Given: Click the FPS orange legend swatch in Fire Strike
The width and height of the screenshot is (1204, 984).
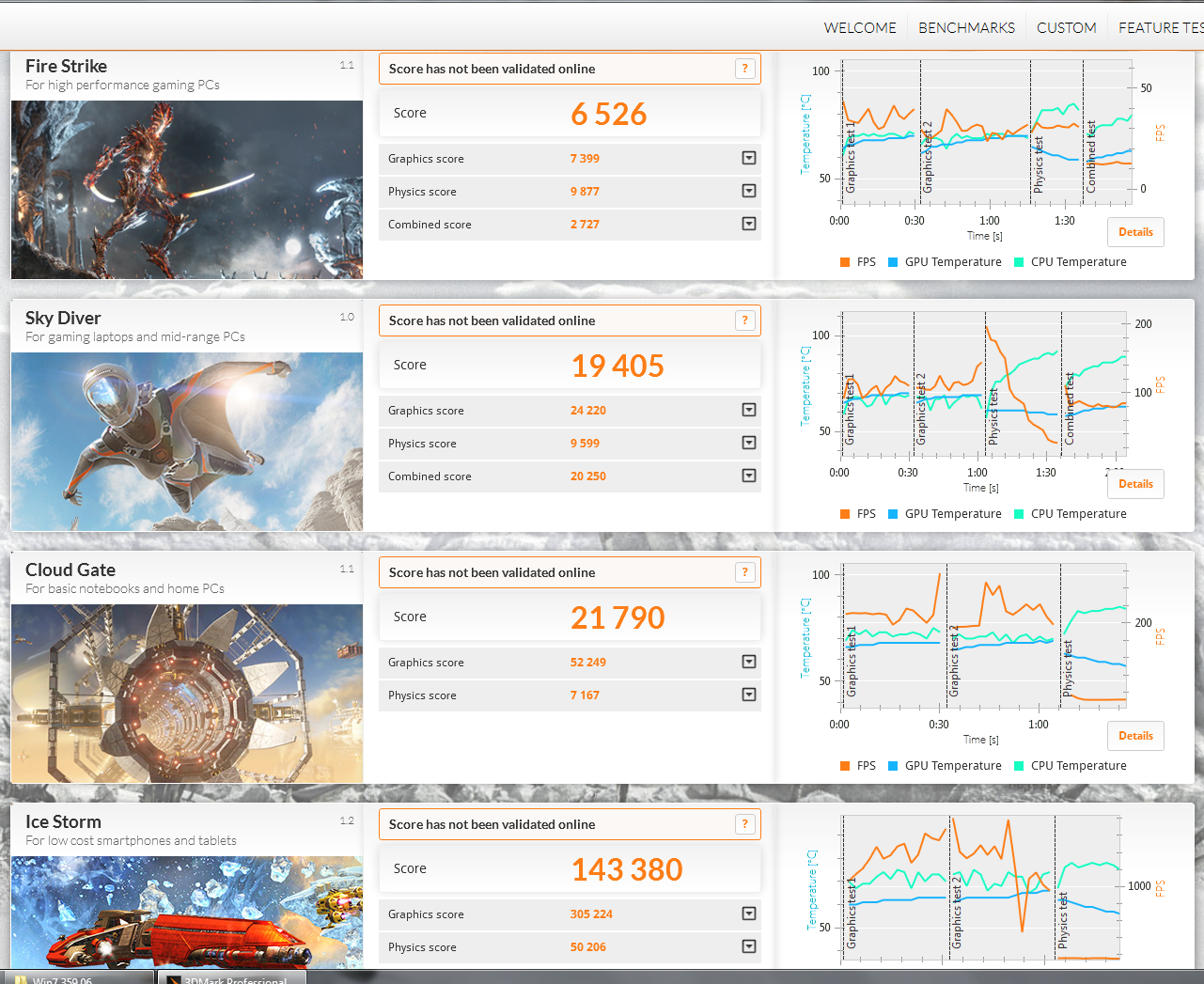Looking at the screenshot, I should pos(845,262).
